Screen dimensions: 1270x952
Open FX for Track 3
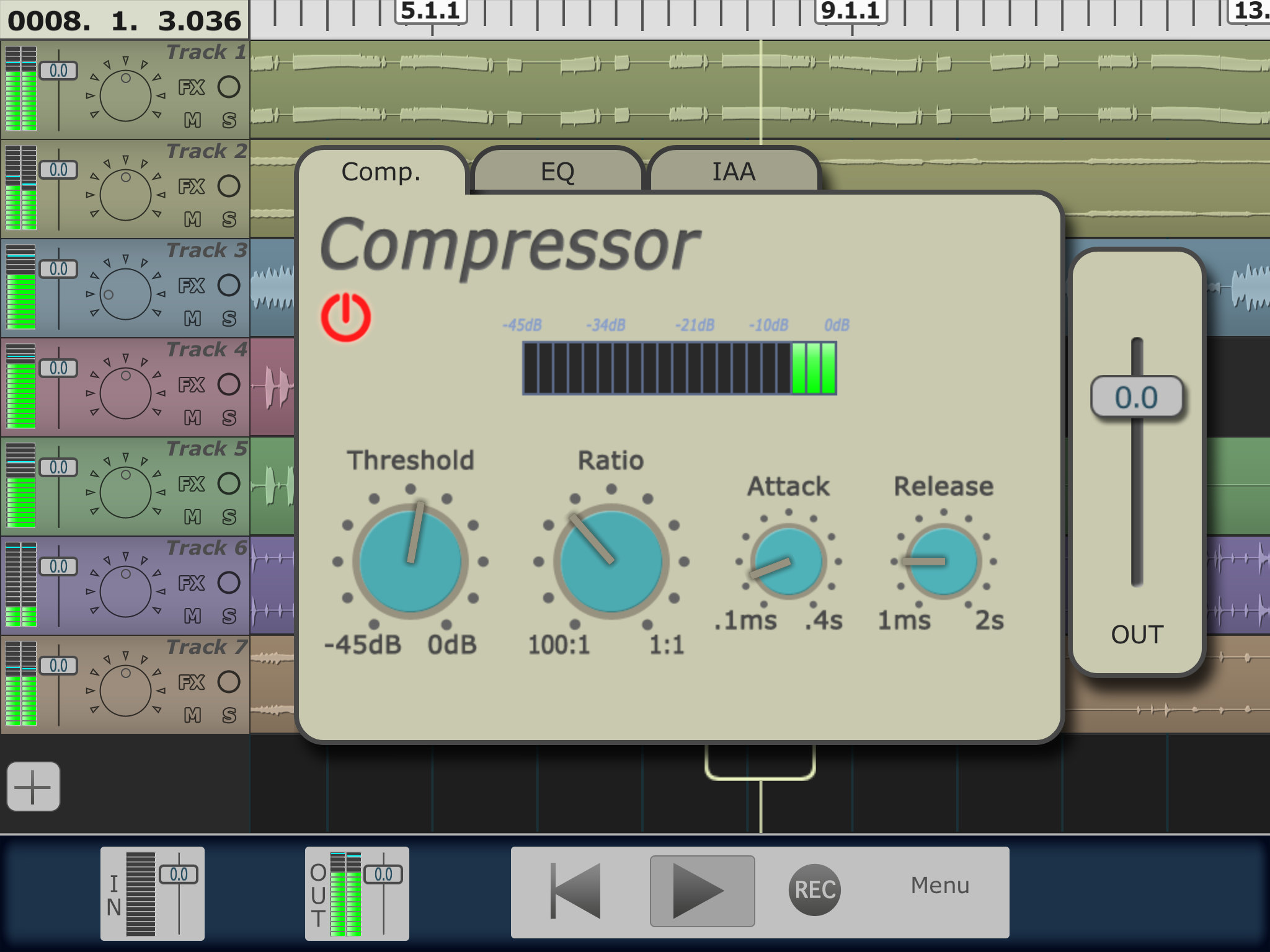pos(191,286)
